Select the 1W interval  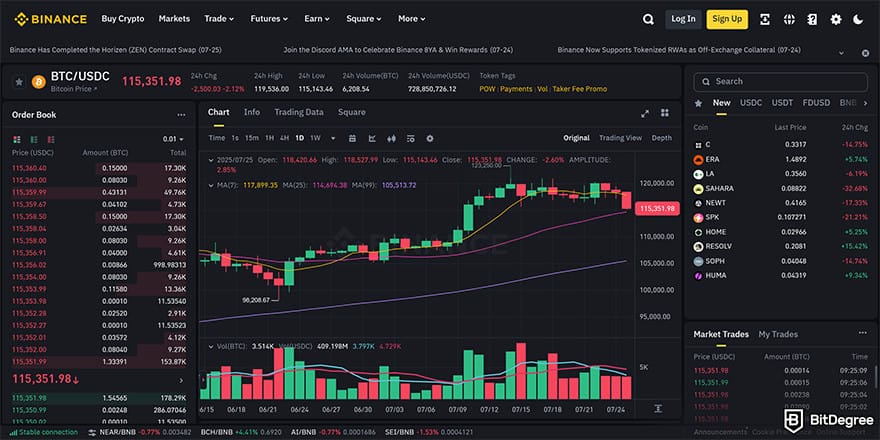pyautogui.click(x=315, y=138)
